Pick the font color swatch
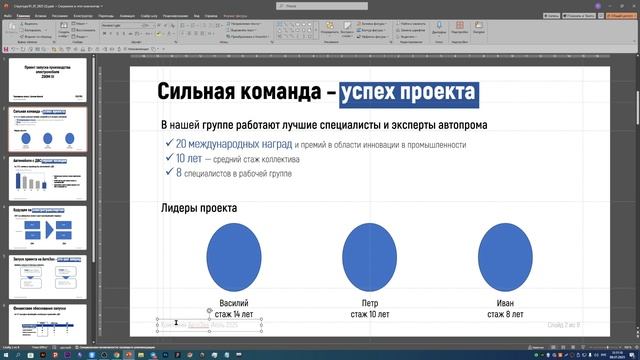This screenshot has width=640, height=360. click(x=169, y=33)
